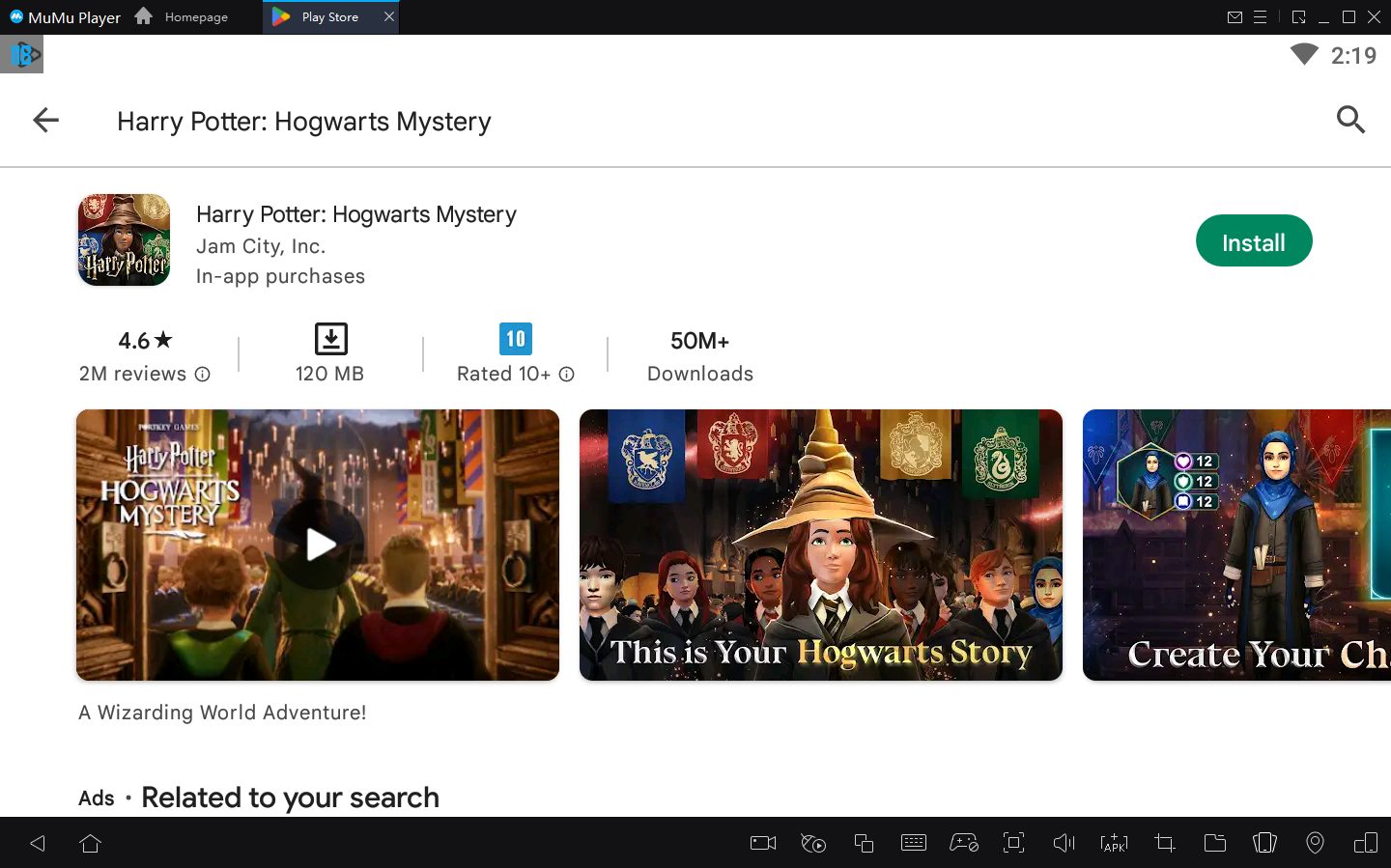Start screen recording with the video camera icon
1391x868 pixels.
[x=762, y=843]
